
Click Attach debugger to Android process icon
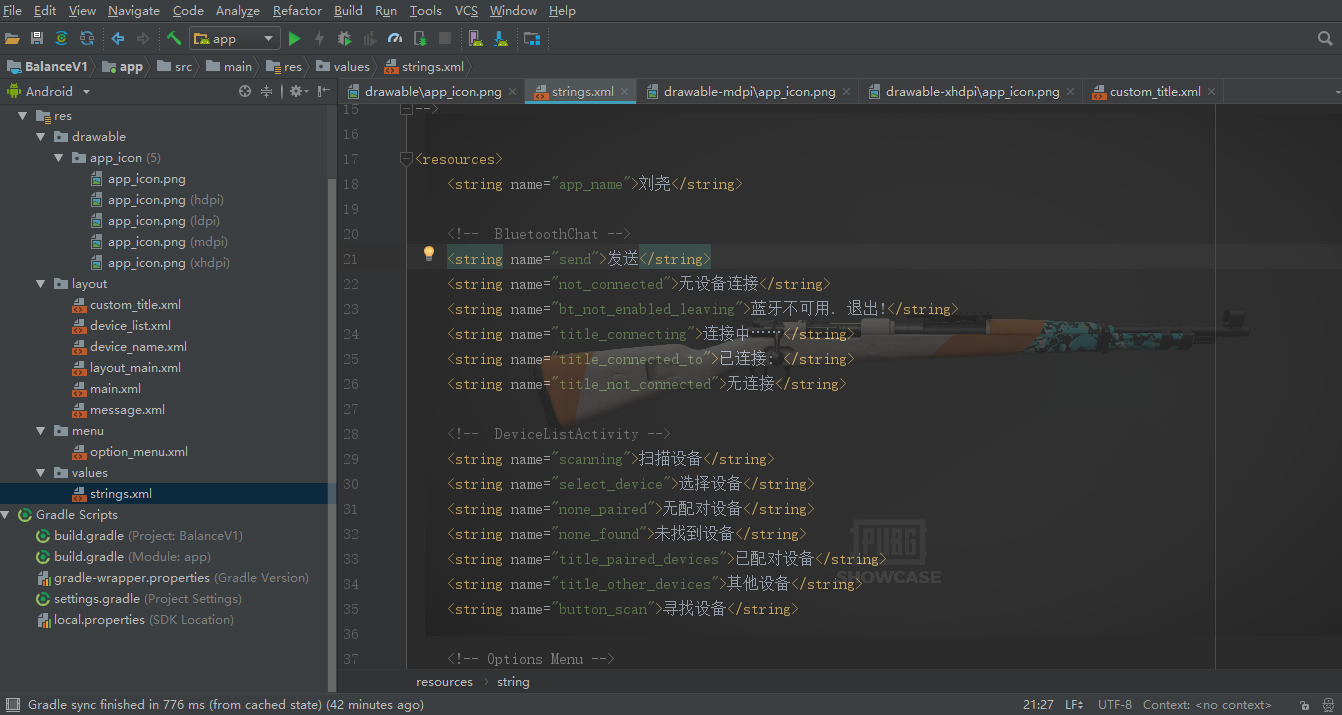pyautogui.click(x=420, y=38)
